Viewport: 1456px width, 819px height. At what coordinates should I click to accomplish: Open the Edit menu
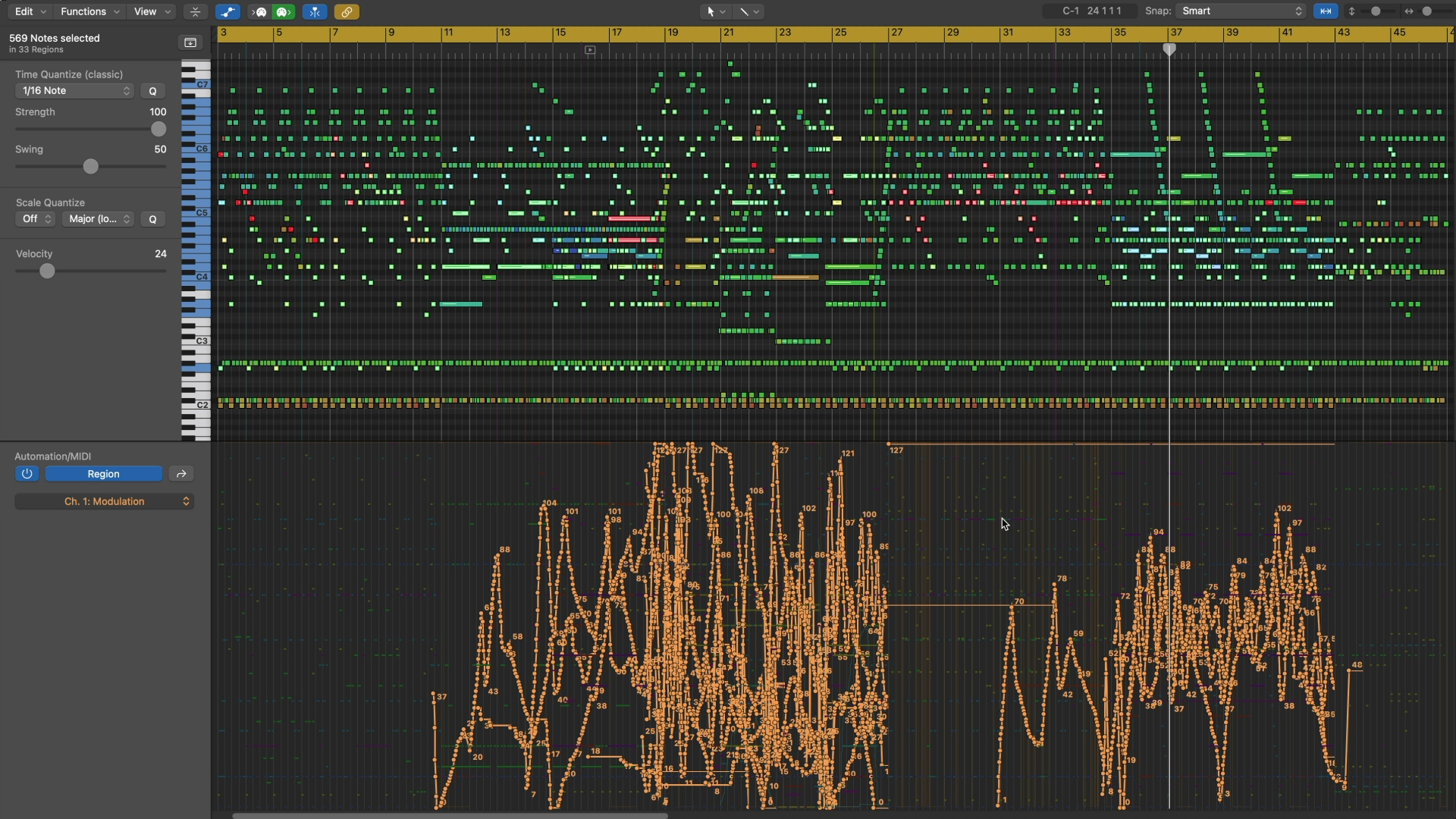30,11
